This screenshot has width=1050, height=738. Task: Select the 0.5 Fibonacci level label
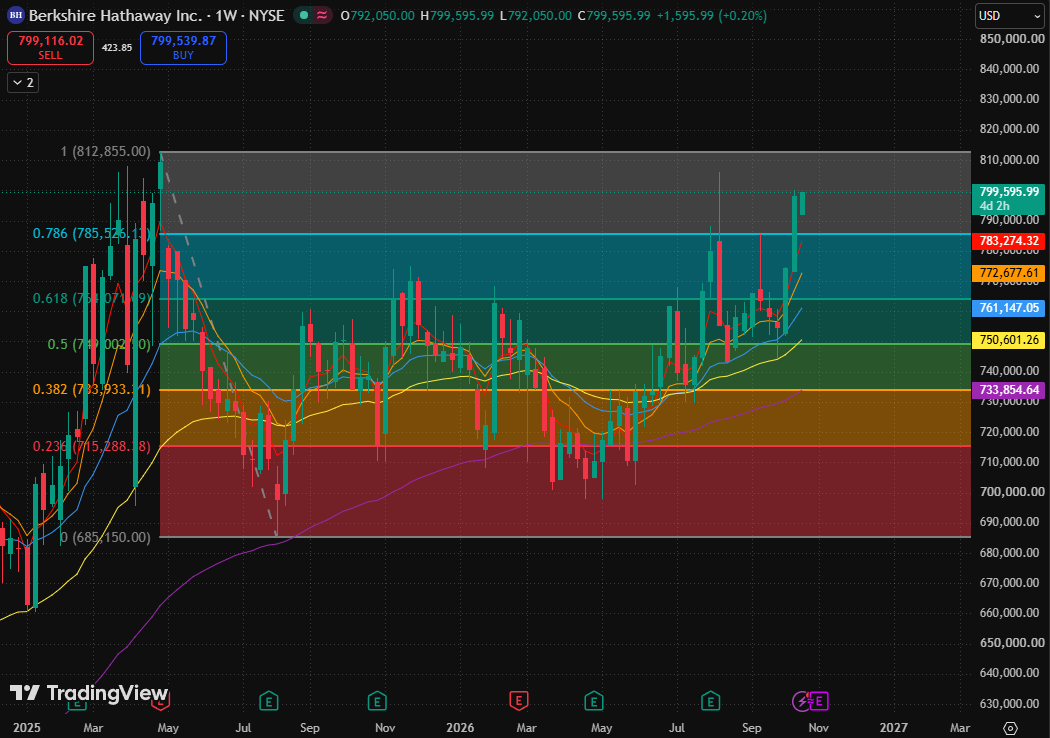(x=99, y=344)
